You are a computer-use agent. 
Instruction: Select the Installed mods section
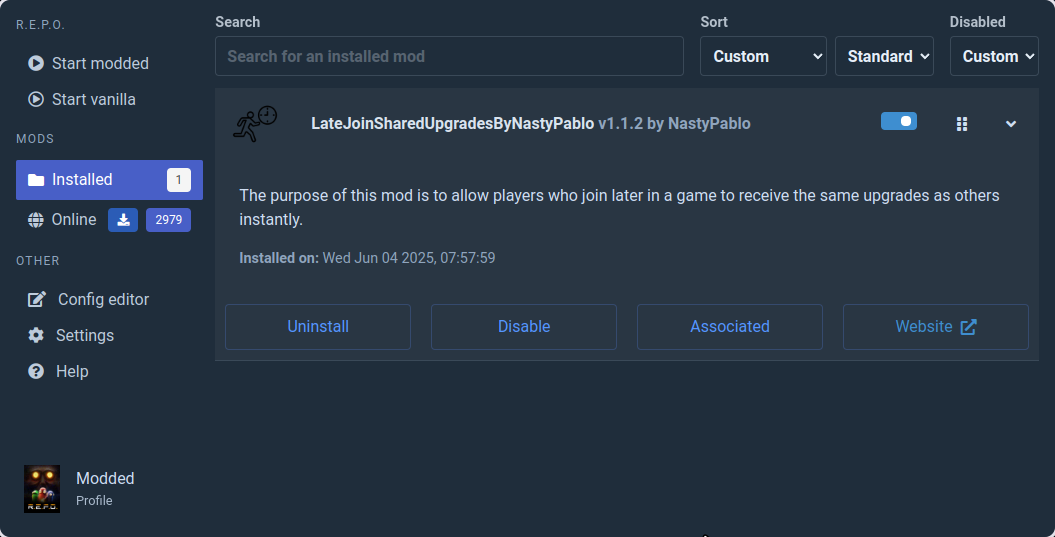[110, 180]
